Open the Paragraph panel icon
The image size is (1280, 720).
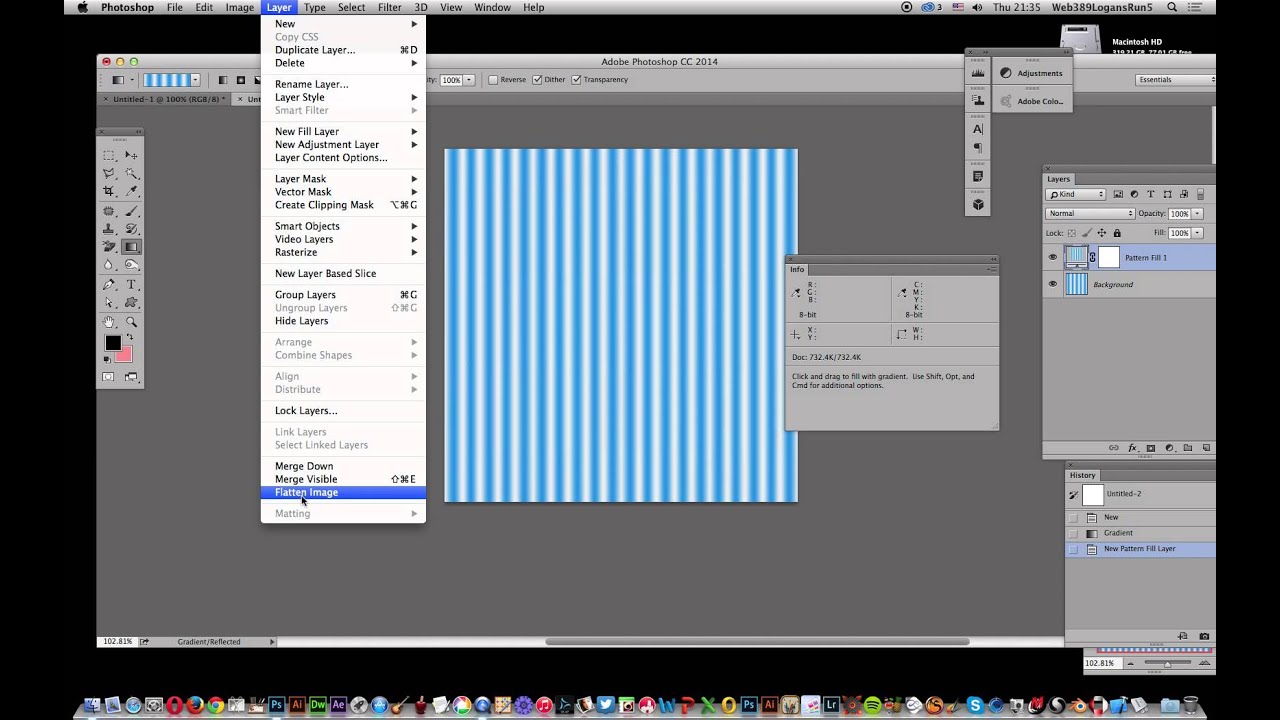(x=978, y=148)
